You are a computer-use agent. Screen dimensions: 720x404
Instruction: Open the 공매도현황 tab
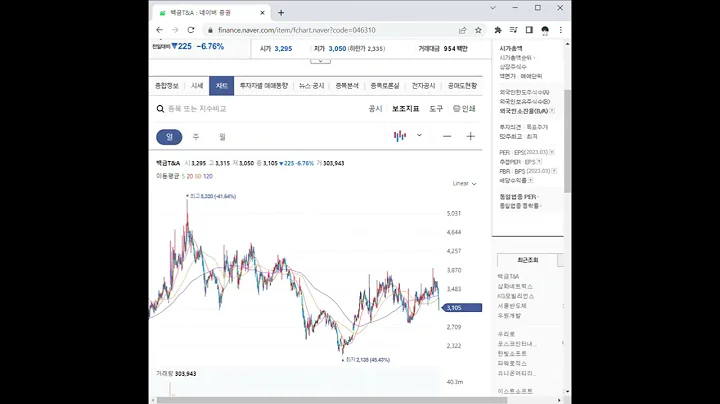(462, 86)
